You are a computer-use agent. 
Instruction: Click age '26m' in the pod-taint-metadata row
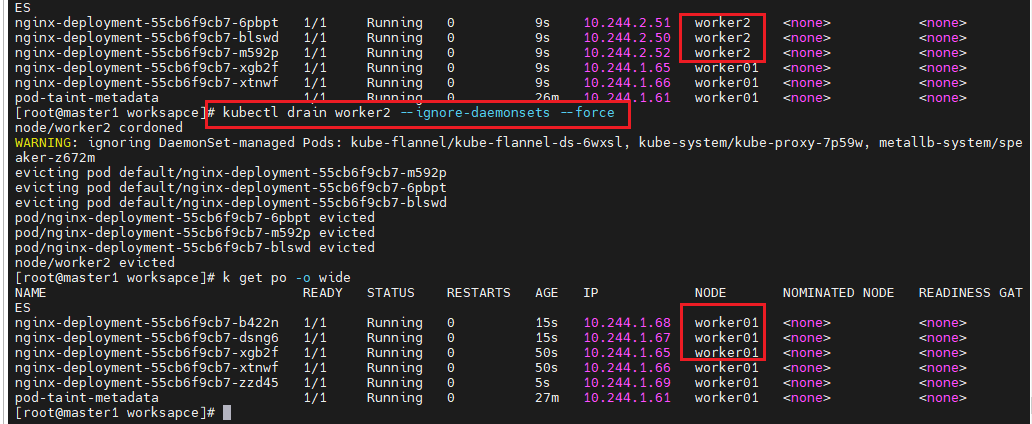(x=547, y=98)
